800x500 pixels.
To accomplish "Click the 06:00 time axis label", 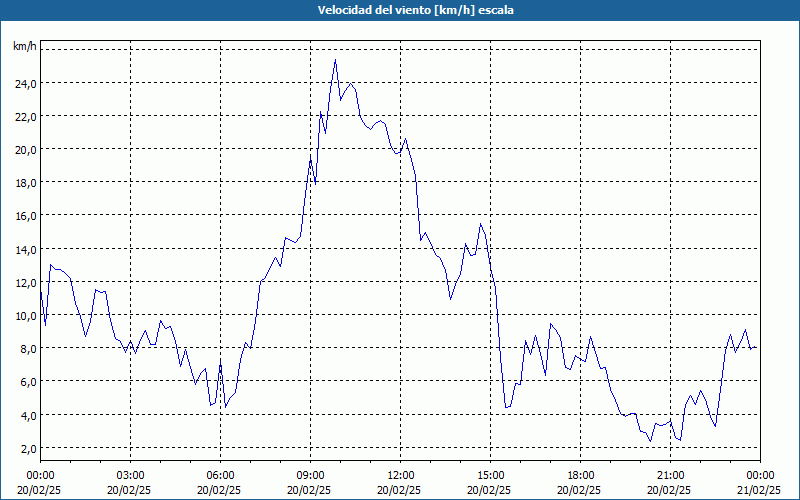I will tap(220, 476).
